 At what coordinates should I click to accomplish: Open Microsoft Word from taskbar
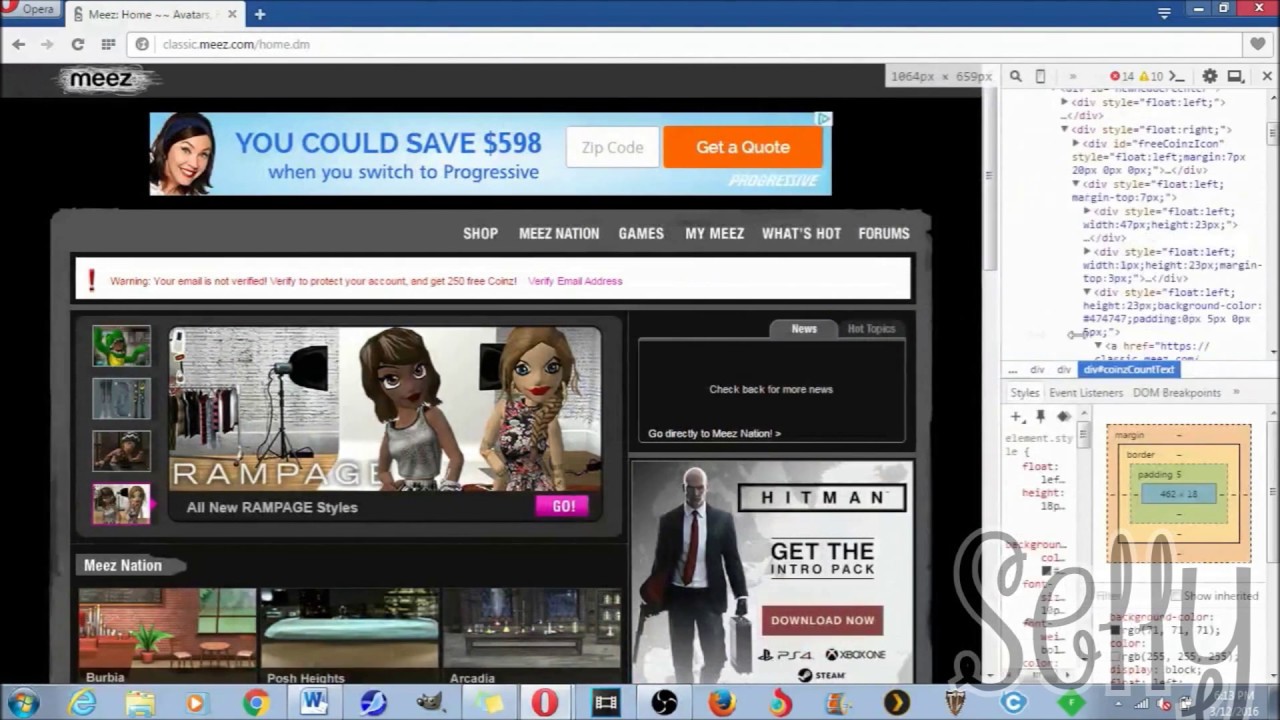314,703
